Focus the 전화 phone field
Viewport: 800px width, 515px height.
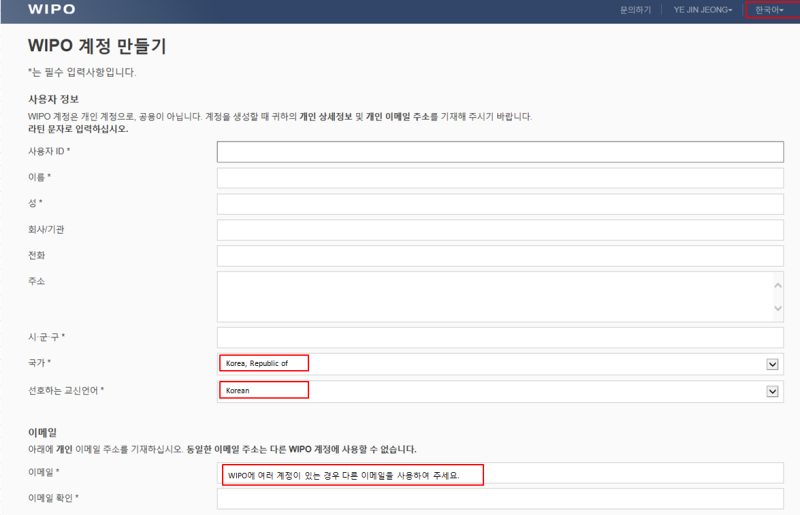tap(500, 256)
